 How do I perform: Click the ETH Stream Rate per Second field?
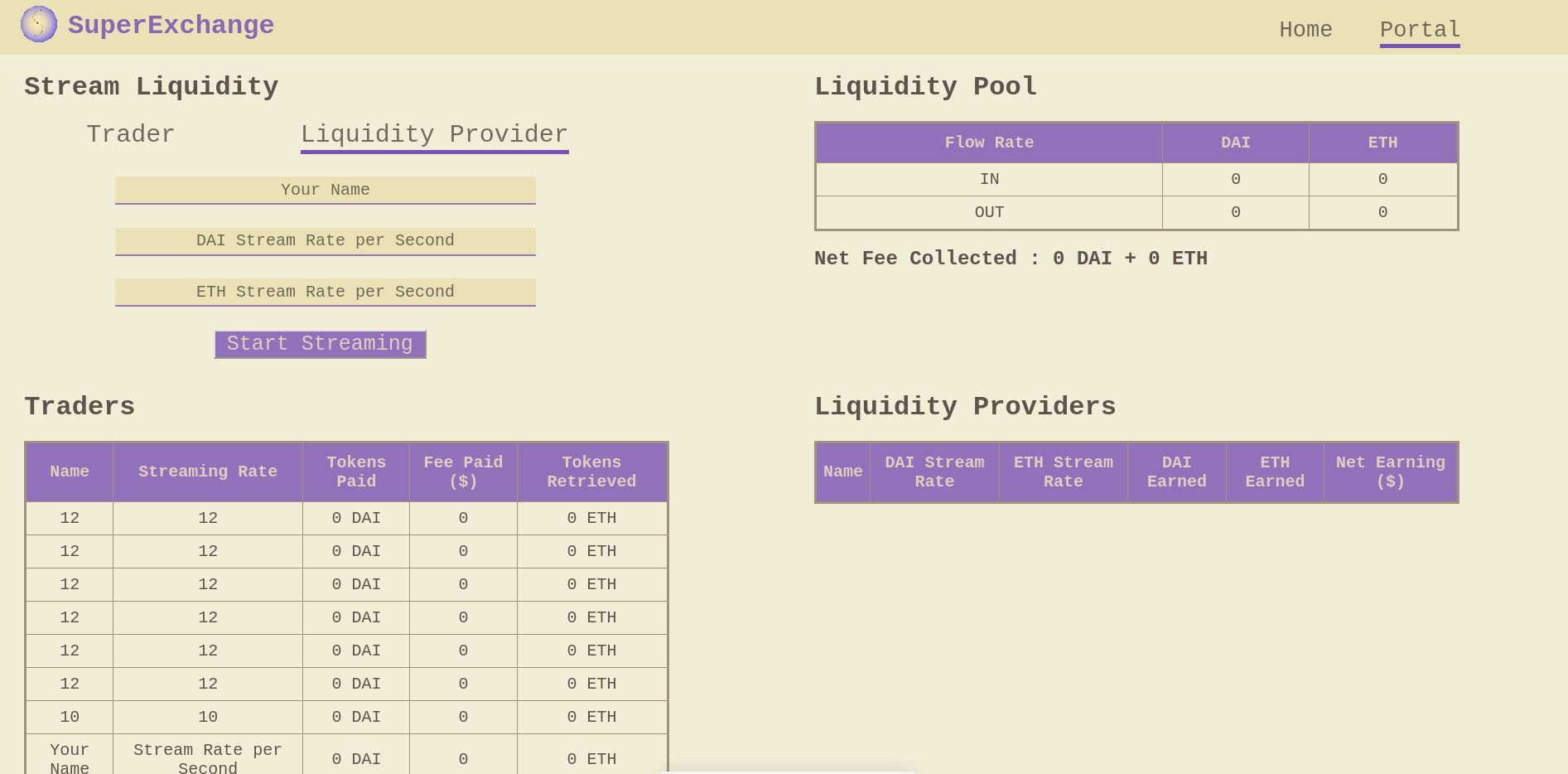pos(326,292)
